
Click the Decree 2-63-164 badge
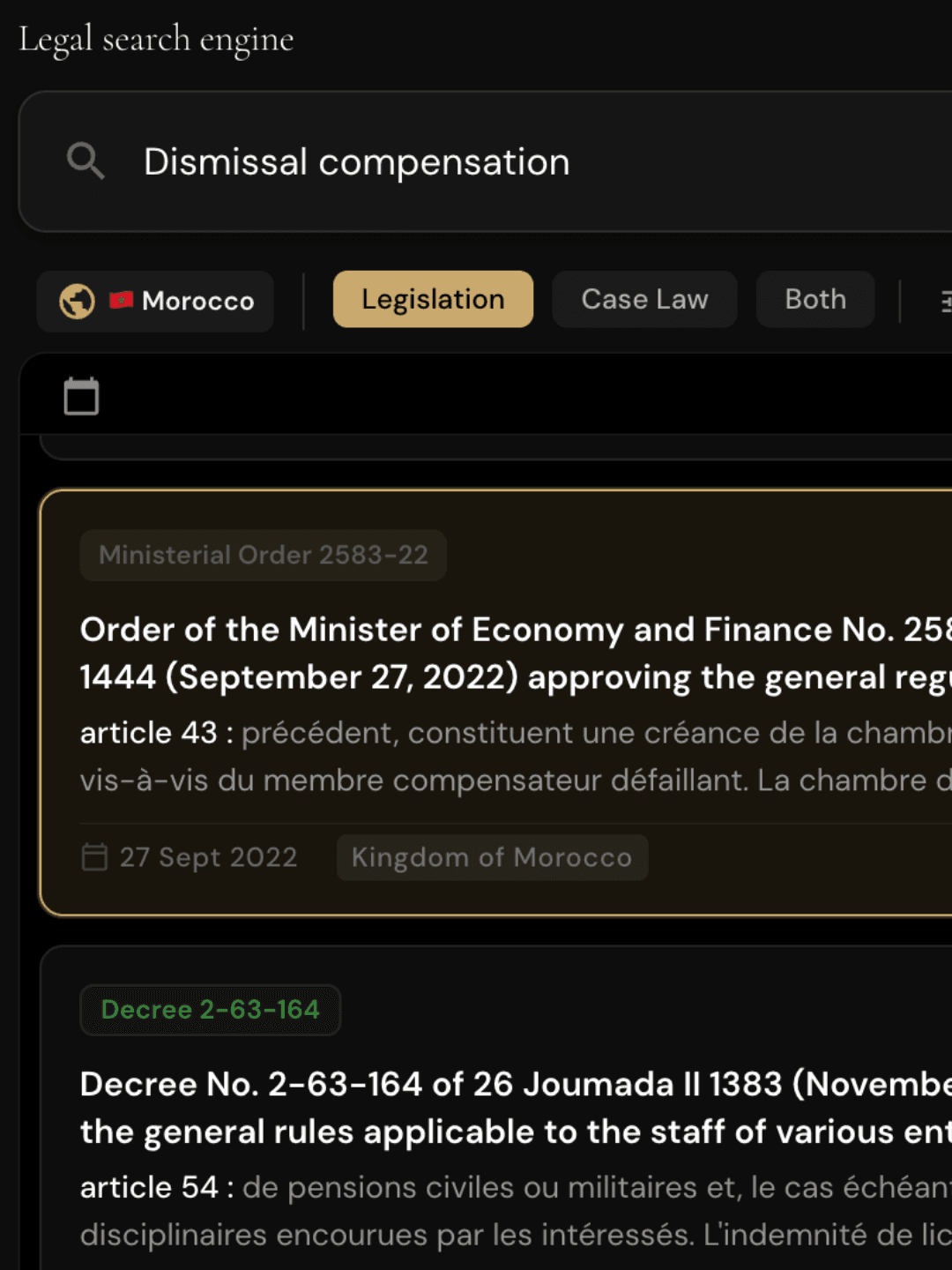[x=210, y=1010]
